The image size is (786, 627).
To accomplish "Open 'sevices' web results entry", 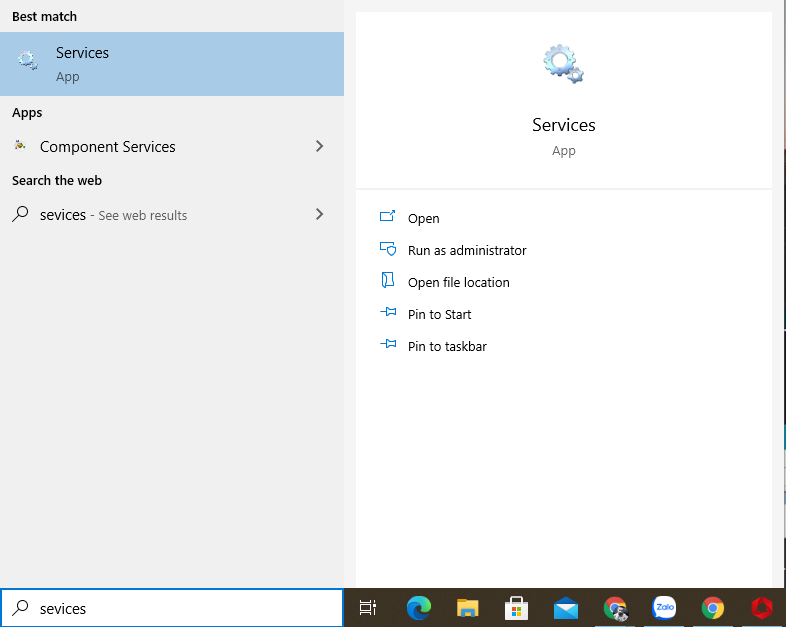I will point(172,215).
